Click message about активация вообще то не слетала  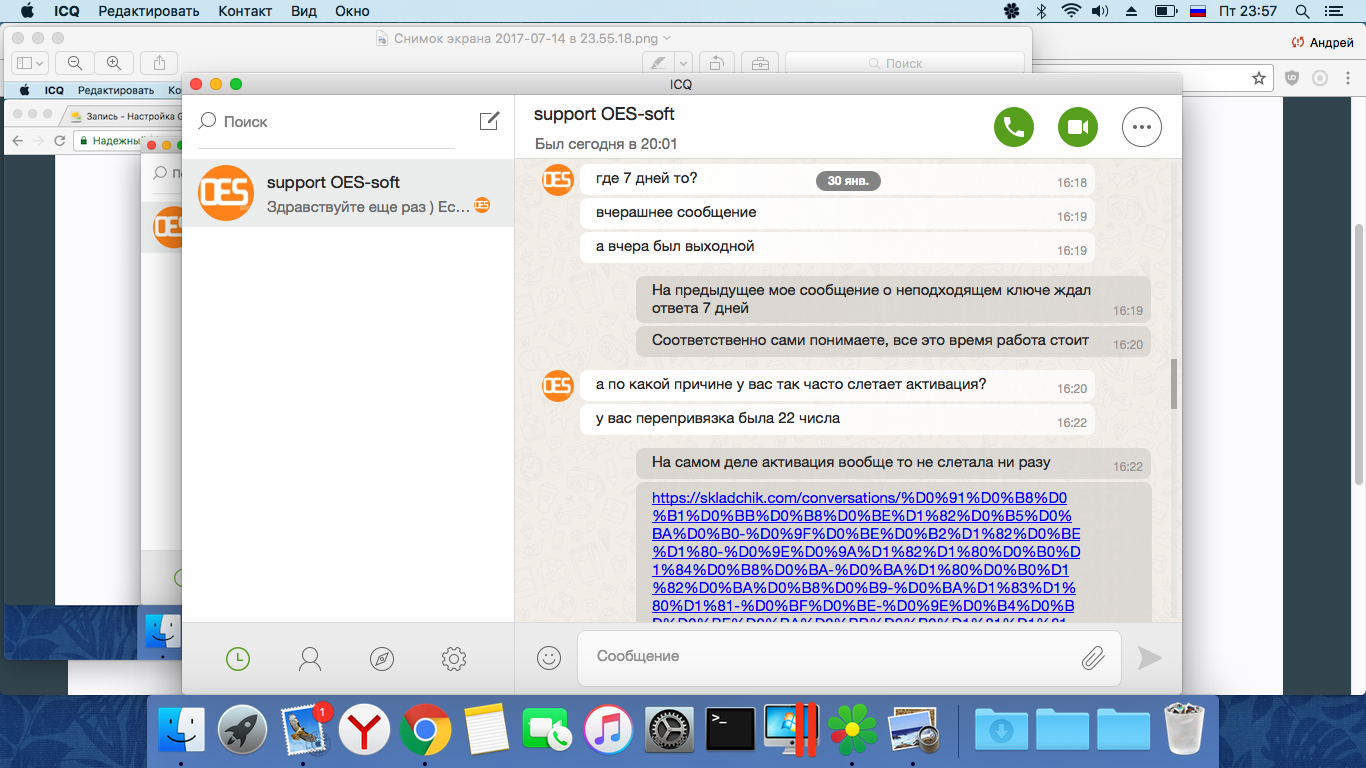[893, 463]
